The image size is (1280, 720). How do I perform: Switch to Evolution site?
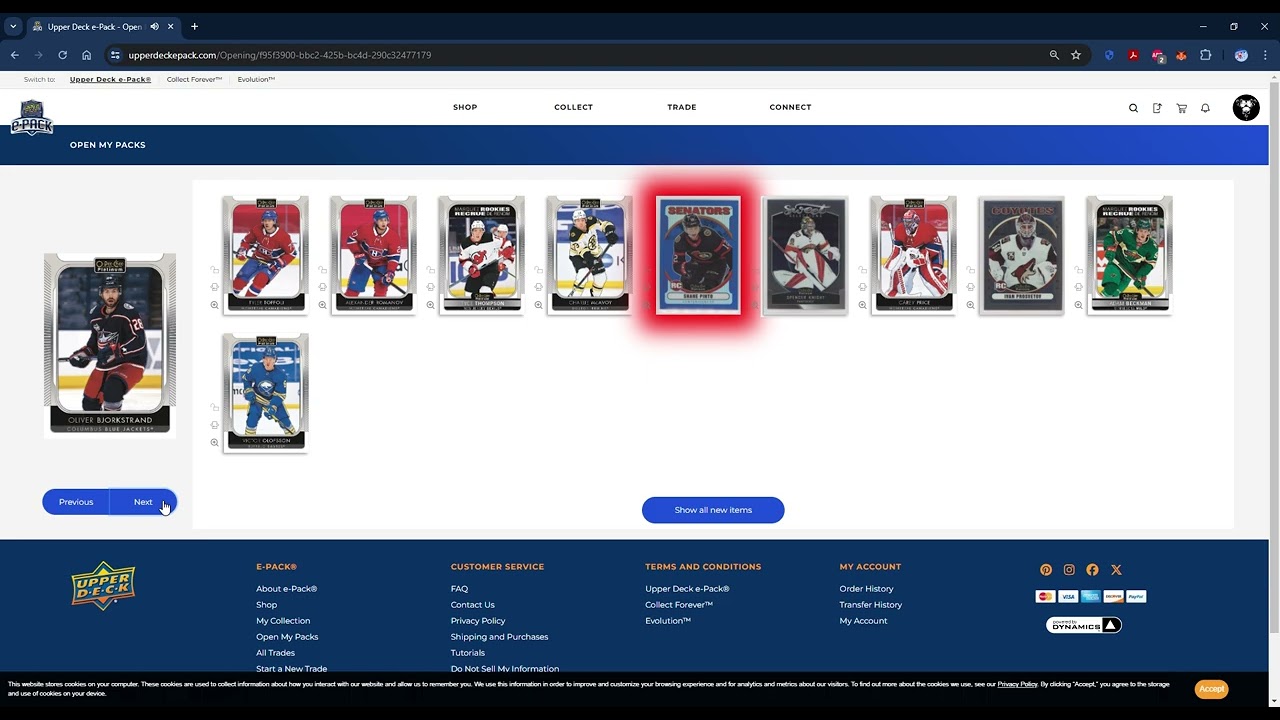tap(256, 79)
